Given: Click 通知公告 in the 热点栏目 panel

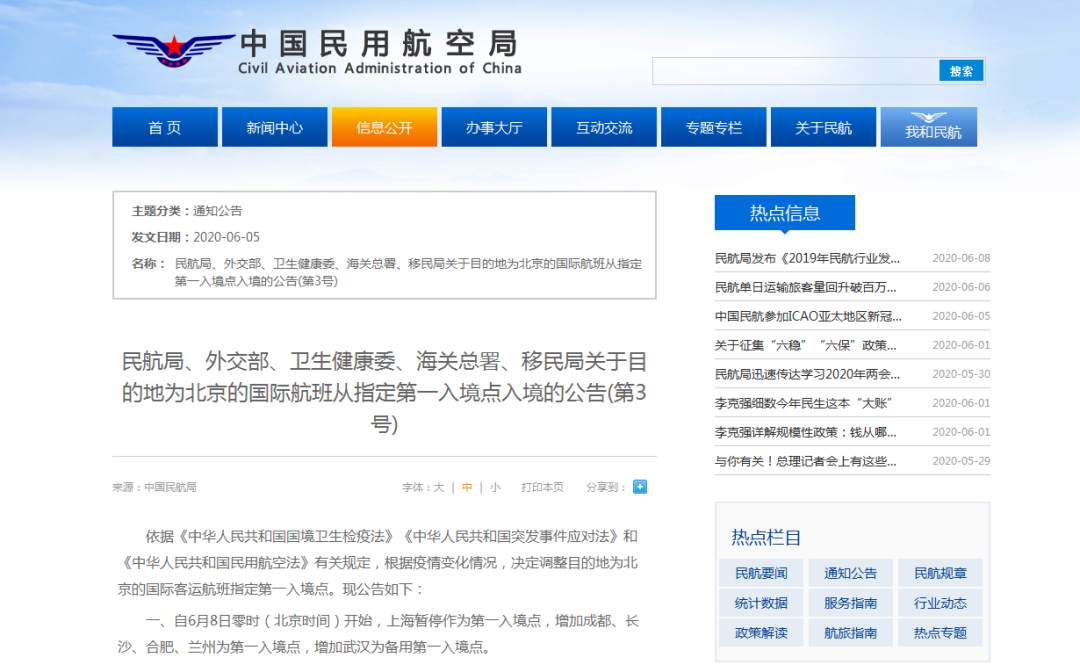Looking at the screenshot, I should (x=849, y=572).
